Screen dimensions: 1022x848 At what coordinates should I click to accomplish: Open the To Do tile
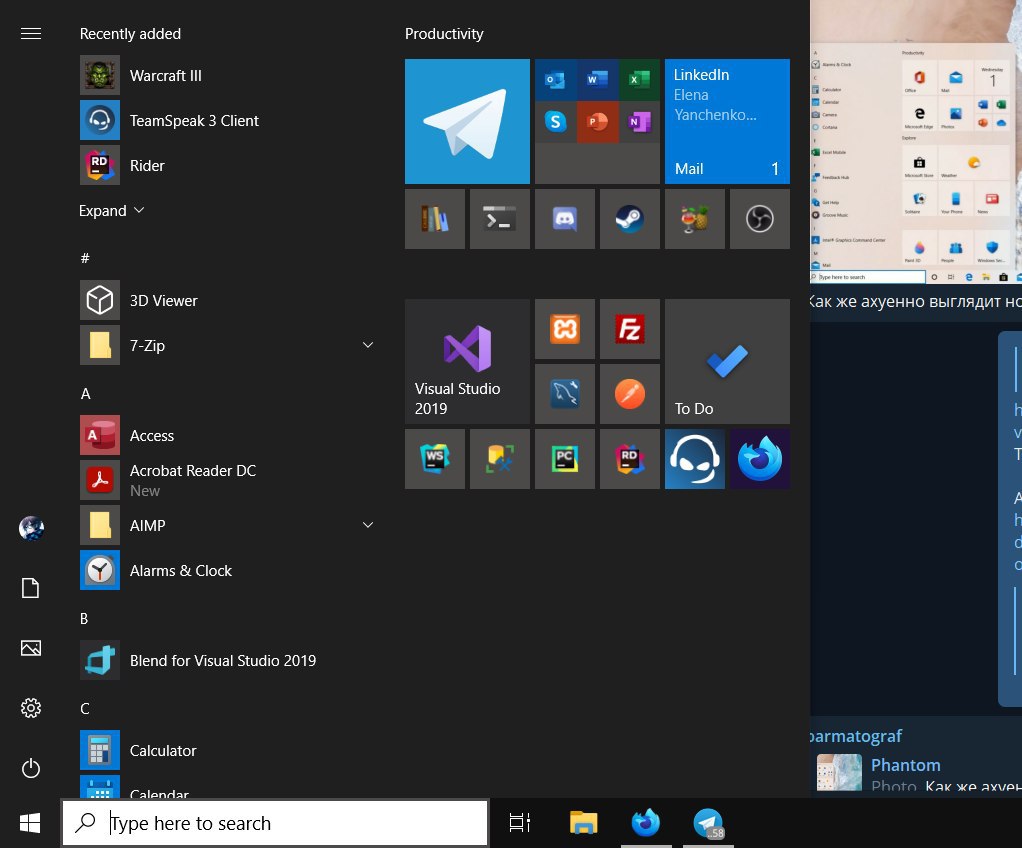coord(727,361)
